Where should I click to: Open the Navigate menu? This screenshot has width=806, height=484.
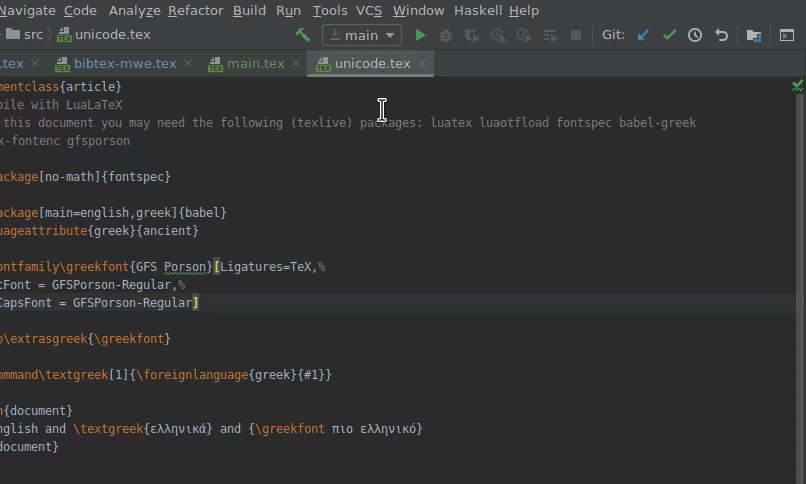27,10
